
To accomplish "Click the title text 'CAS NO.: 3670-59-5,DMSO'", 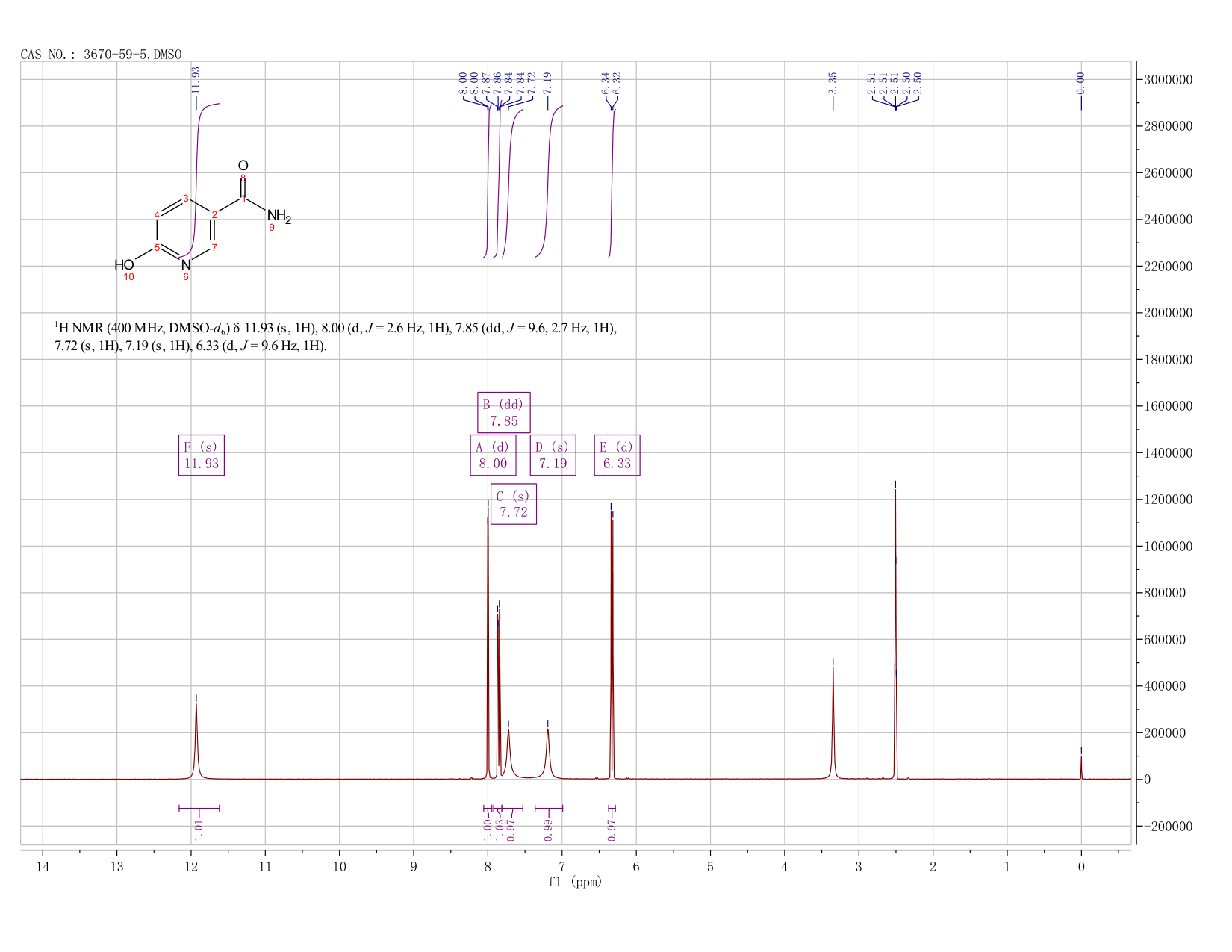I will pyautogui.click(x=101, y=55).
